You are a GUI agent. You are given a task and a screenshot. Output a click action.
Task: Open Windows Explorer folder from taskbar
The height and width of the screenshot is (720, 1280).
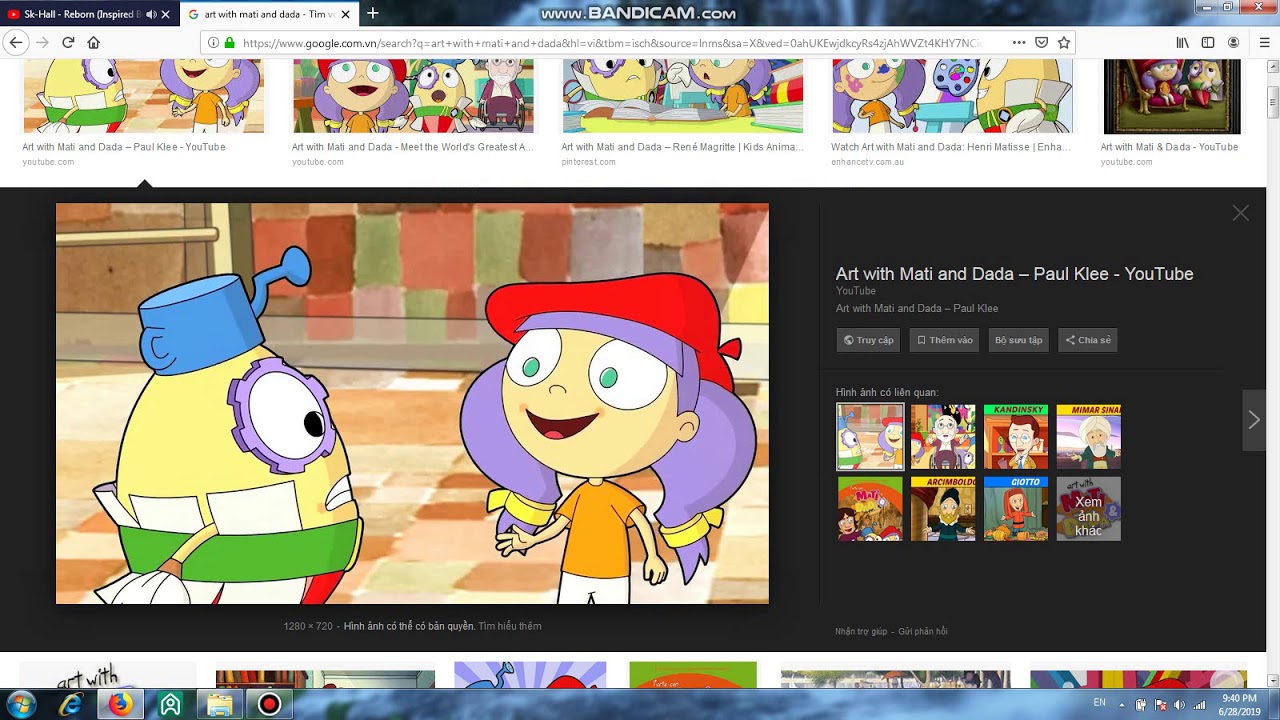(x=219, y=704)
